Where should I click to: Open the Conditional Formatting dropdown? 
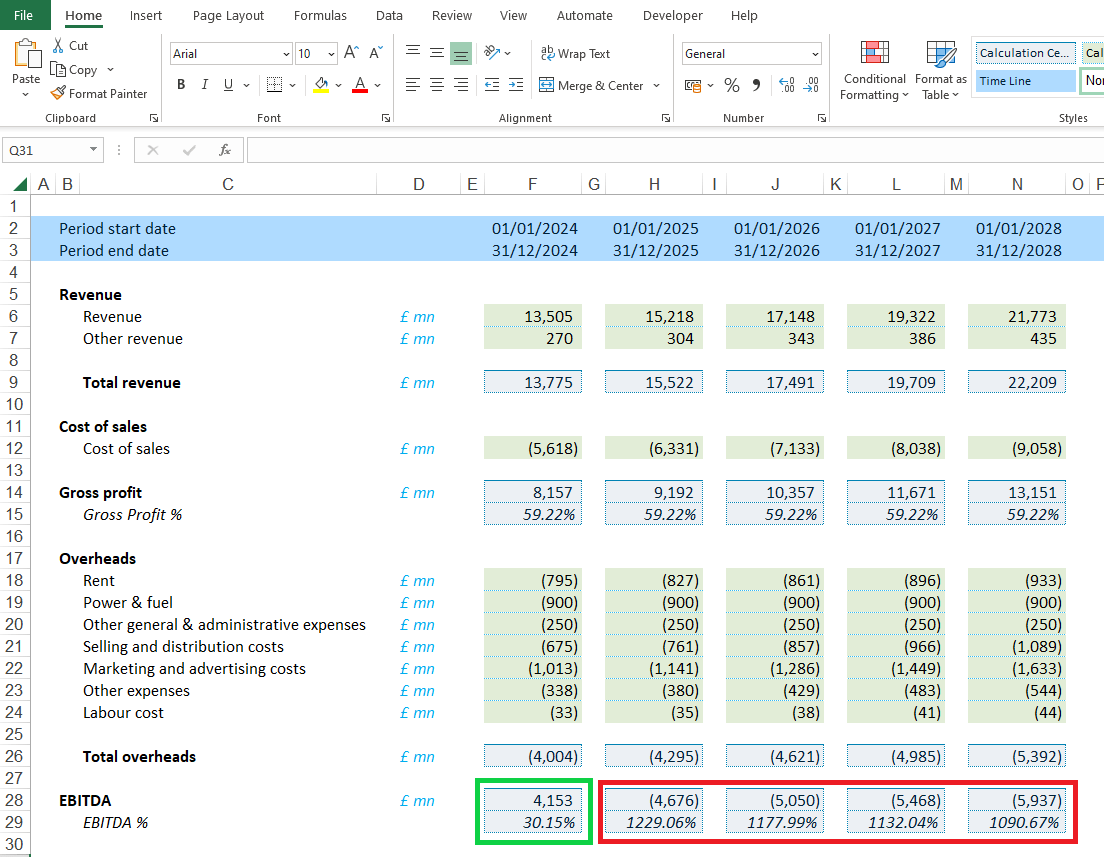click(874, 72)
